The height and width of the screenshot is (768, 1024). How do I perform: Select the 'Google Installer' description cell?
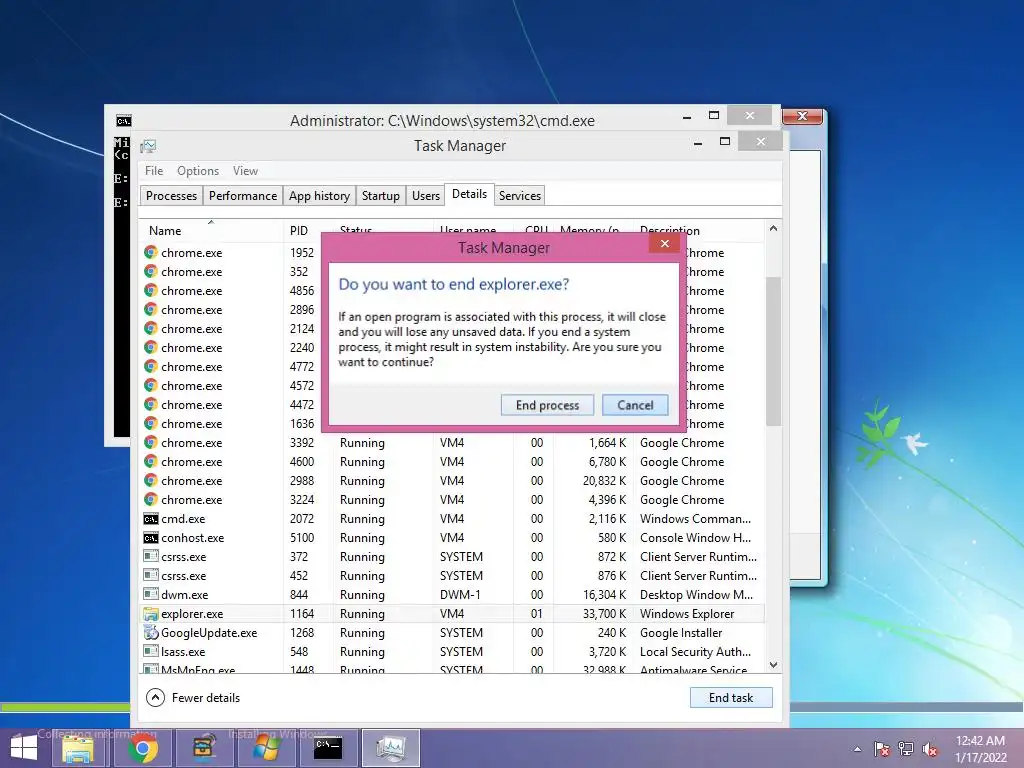(681, 633)
